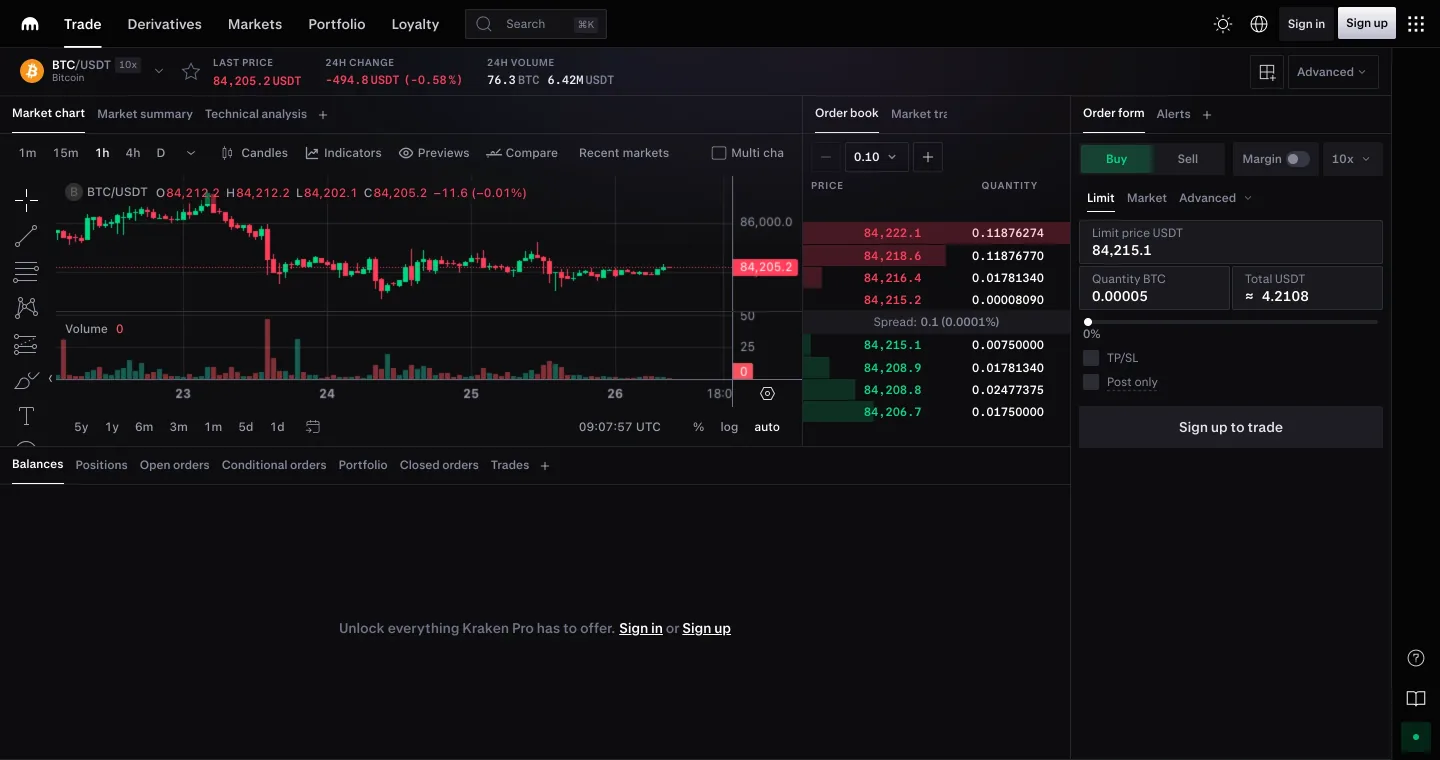Viewport: 1440px width, 760px height.
Task: Check the Multi chart checkbox
Action: tap(718, 153)
